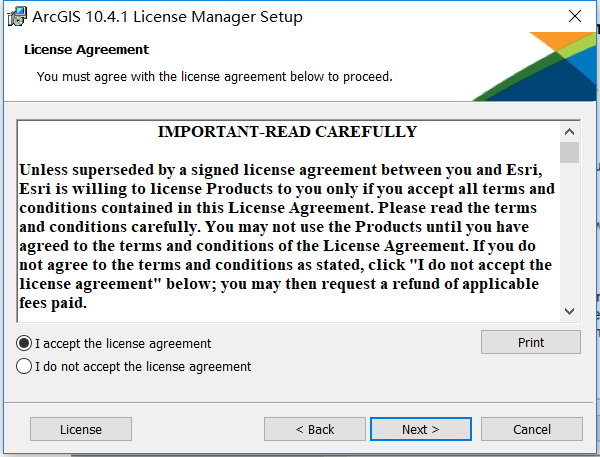Click the scrollbar thumb of the license text
Screen dimensions: 600x457
pos(569,152)
